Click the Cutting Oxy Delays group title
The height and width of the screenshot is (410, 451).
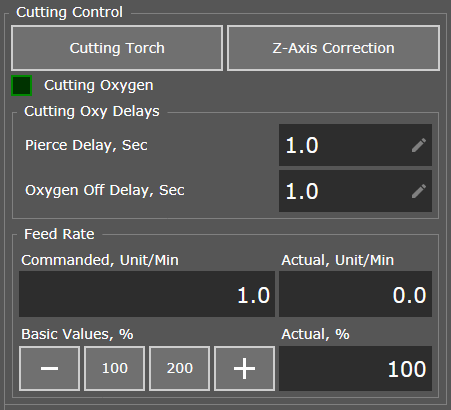point(92,111)
